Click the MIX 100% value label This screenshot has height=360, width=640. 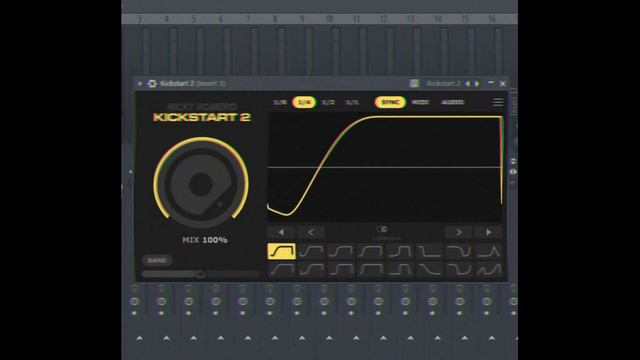tap(205, 240)
